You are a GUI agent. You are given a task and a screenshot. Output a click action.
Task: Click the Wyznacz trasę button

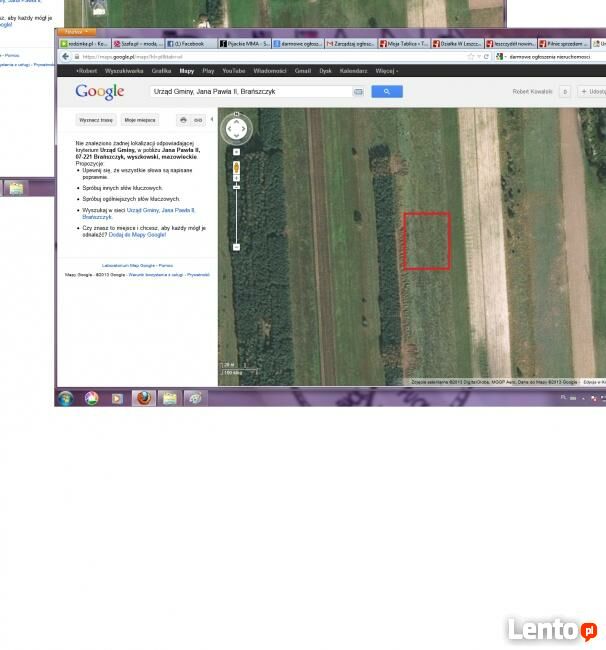96,120
